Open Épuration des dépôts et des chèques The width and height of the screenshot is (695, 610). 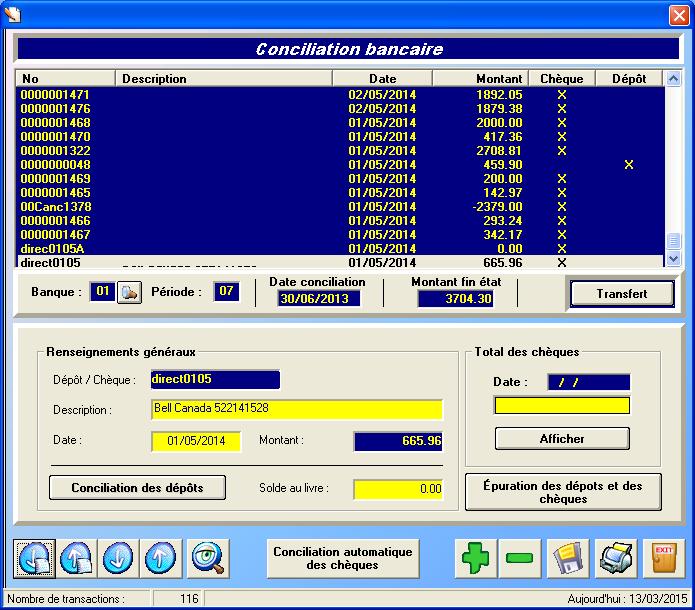tap(563, 492)
